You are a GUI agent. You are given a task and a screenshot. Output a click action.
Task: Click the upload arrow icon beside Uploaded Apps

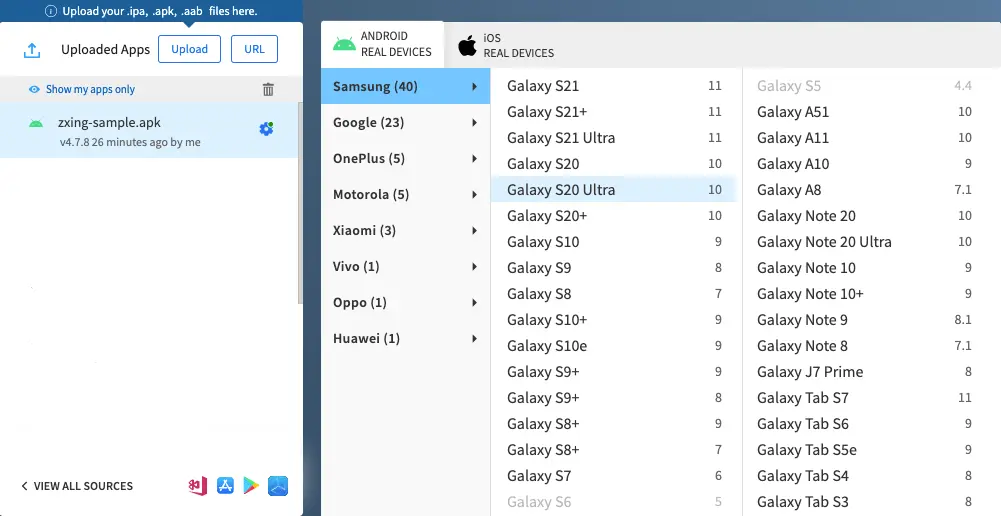tap(32, 50)
